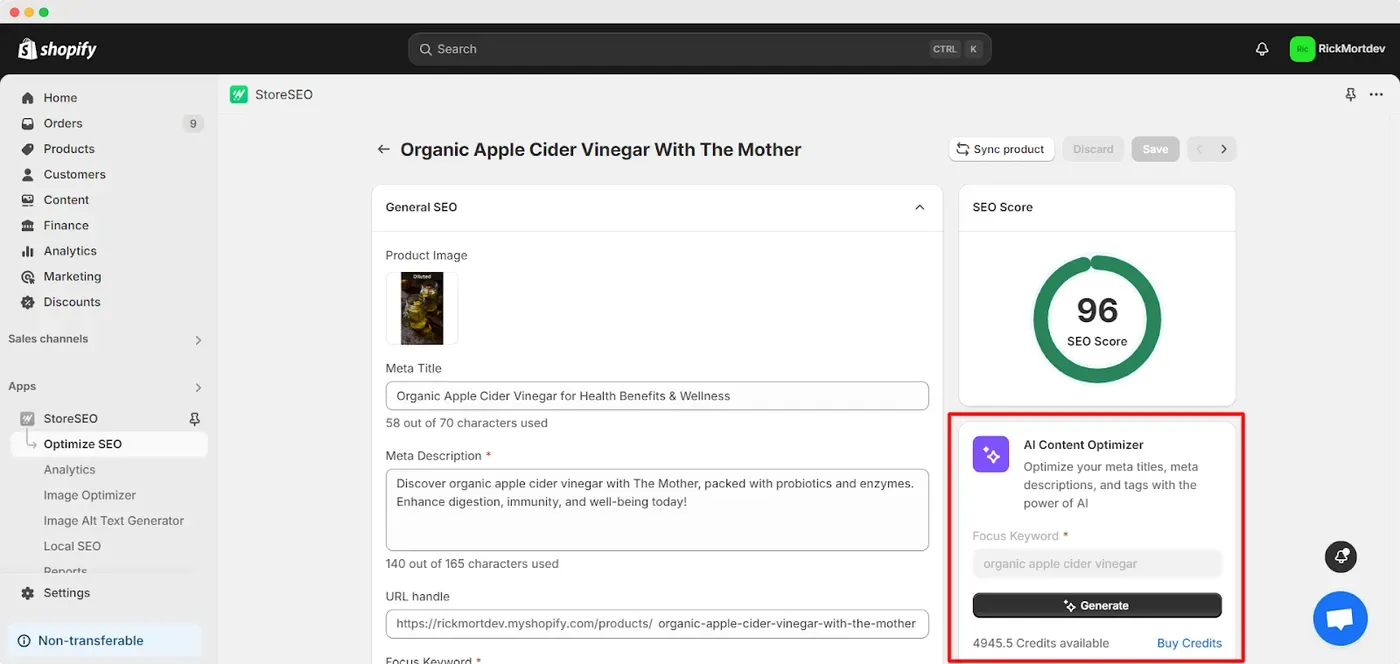
Task: Click the Non-transferable badge
Action: tap(104, 641)
